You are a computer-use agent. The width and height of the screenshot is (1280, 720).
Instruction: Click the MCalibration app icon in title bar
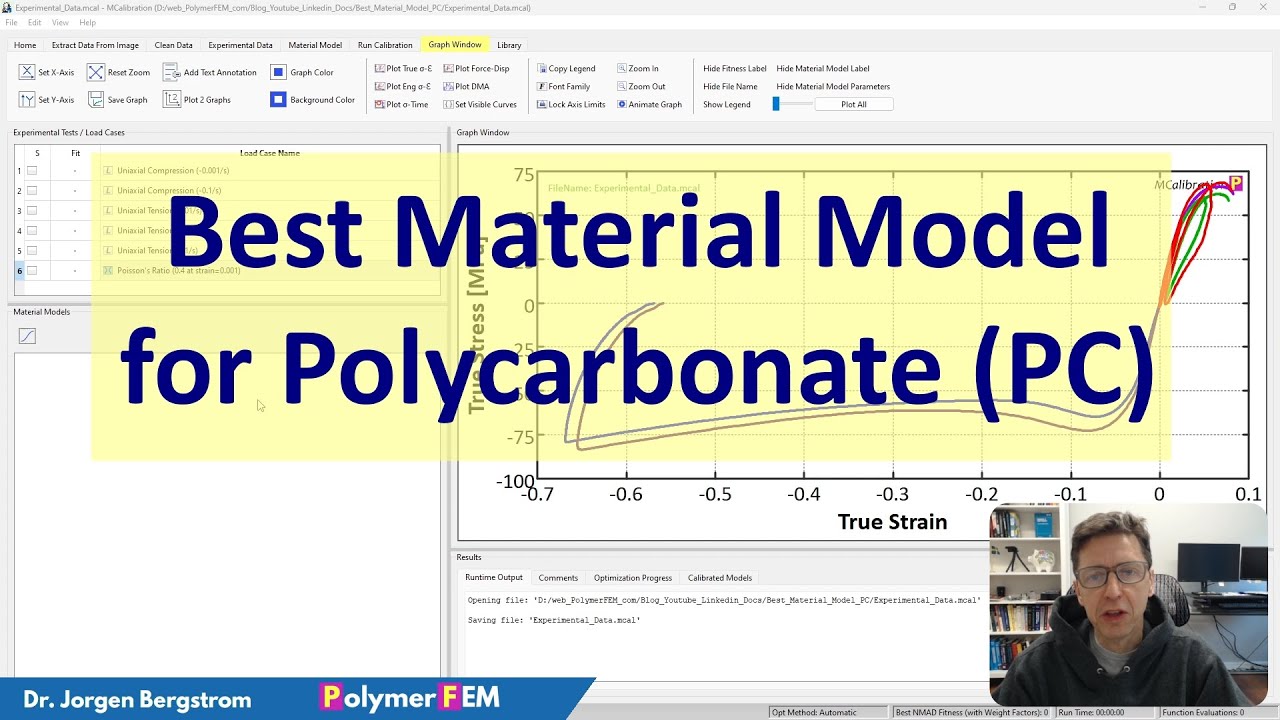7,7
